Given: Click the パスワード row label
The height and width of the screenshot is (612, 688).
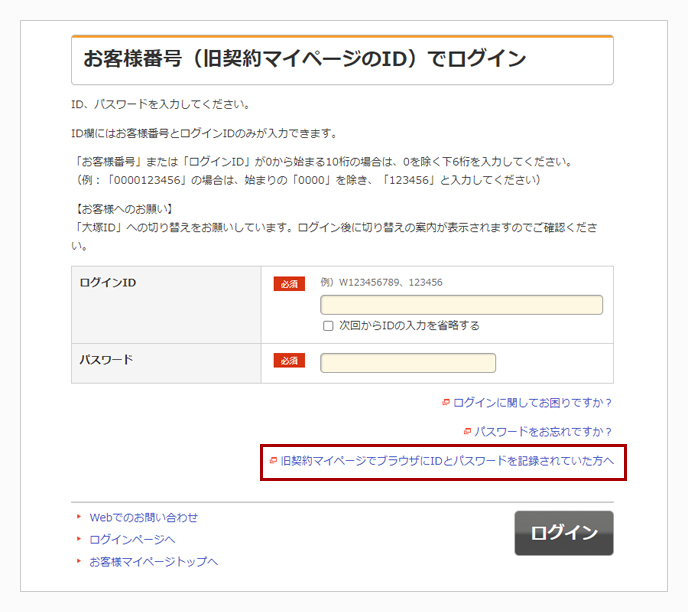Looking at the screenshot, I should [x=106, y=360].
